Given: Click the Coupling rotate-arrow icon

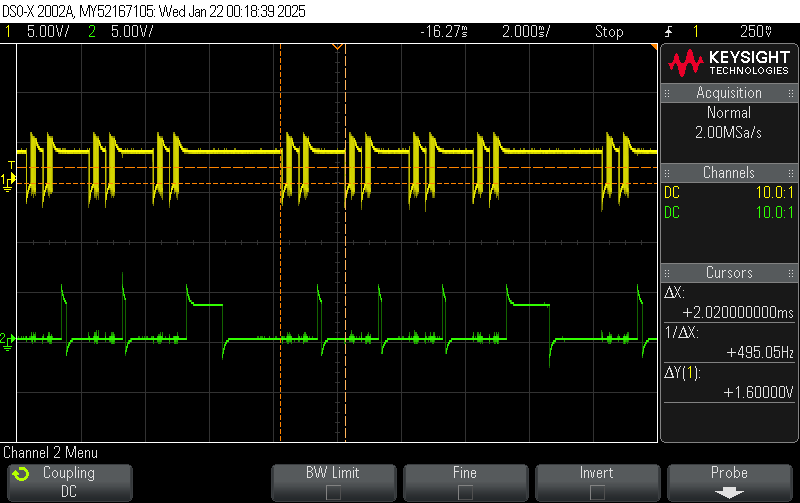Looking at the screenshot, I should (20, 474).
